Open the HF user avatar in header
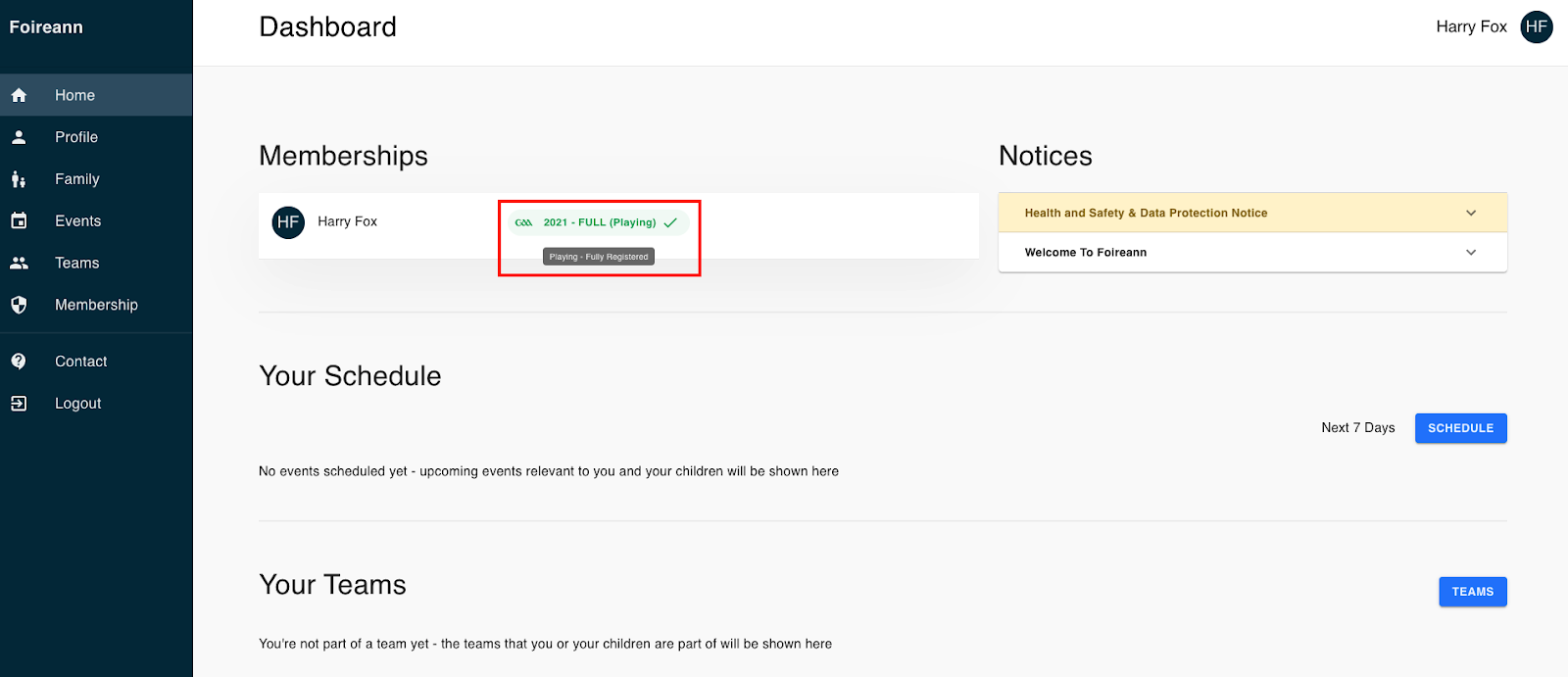Image resolution: width=1568 pixels, height=677 pixels. tap(1537, 27)
